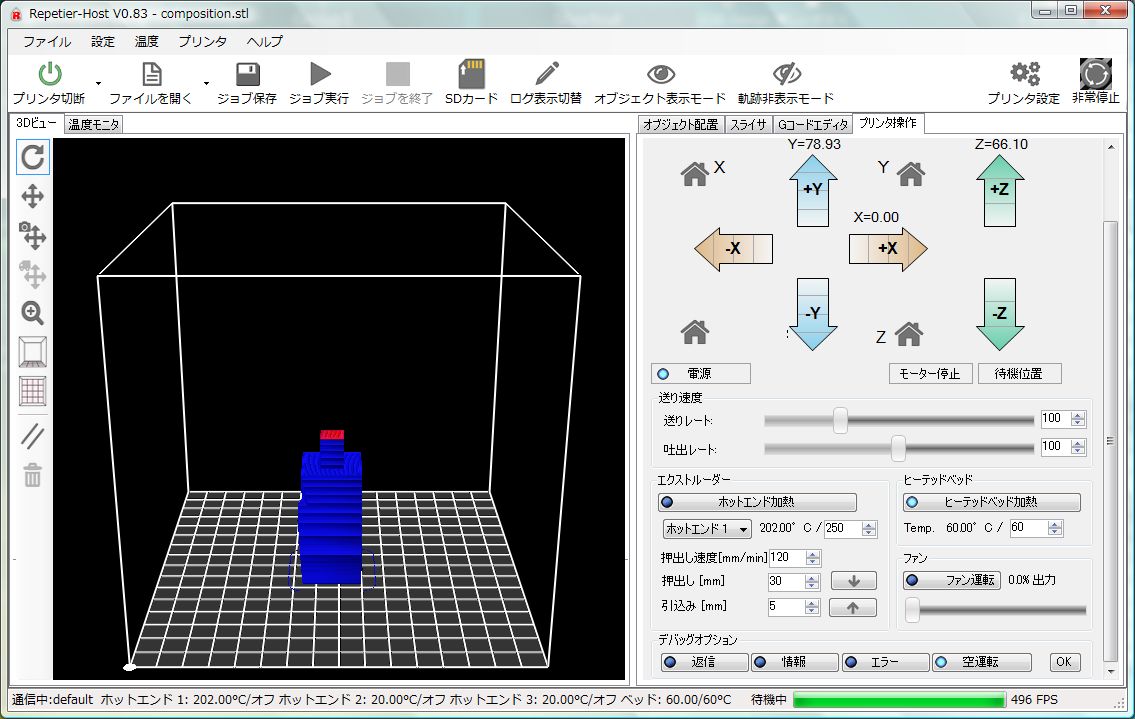The width and height of the screenshot is (1135, 719).
Task: Home the Y axis
Action: click(911, 174)
